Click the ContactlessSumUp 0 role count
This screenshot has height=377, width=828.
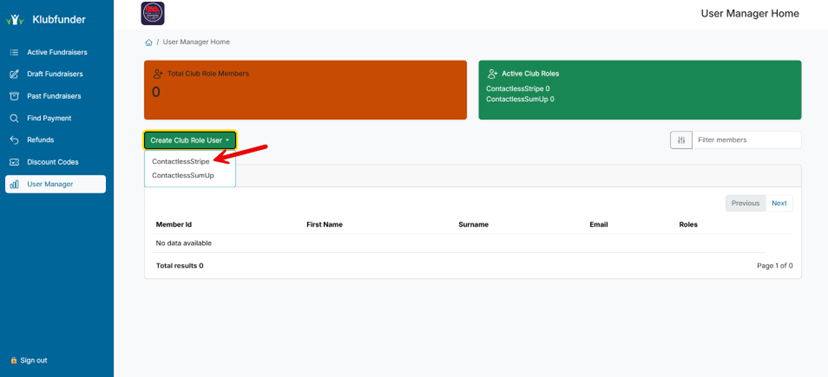coord(520,99)
